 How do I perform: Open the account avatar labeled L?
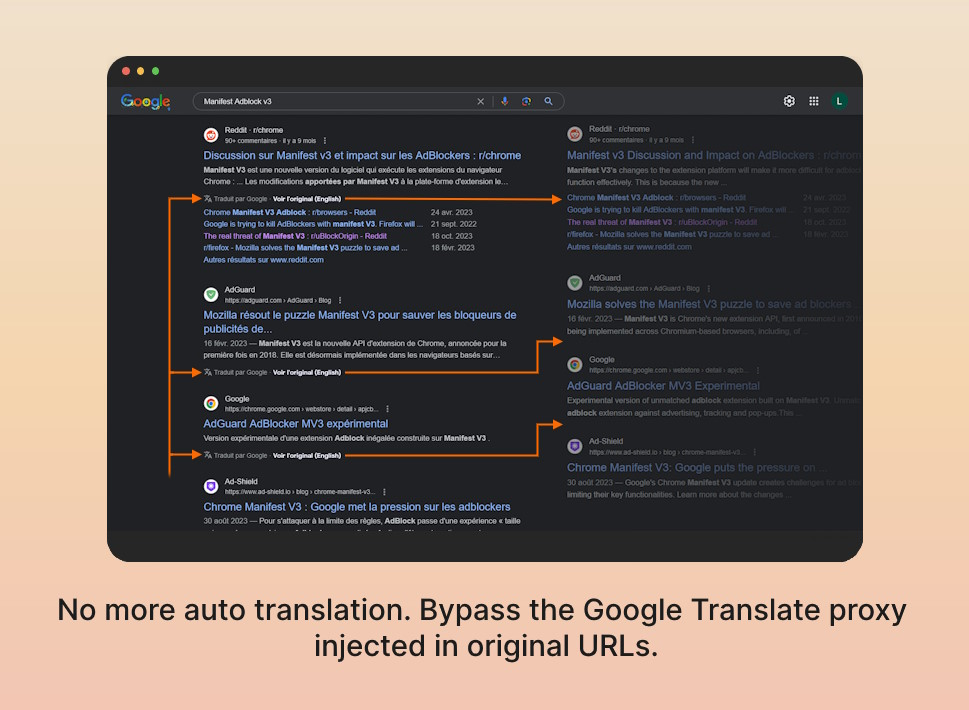[x=839, y=101]
